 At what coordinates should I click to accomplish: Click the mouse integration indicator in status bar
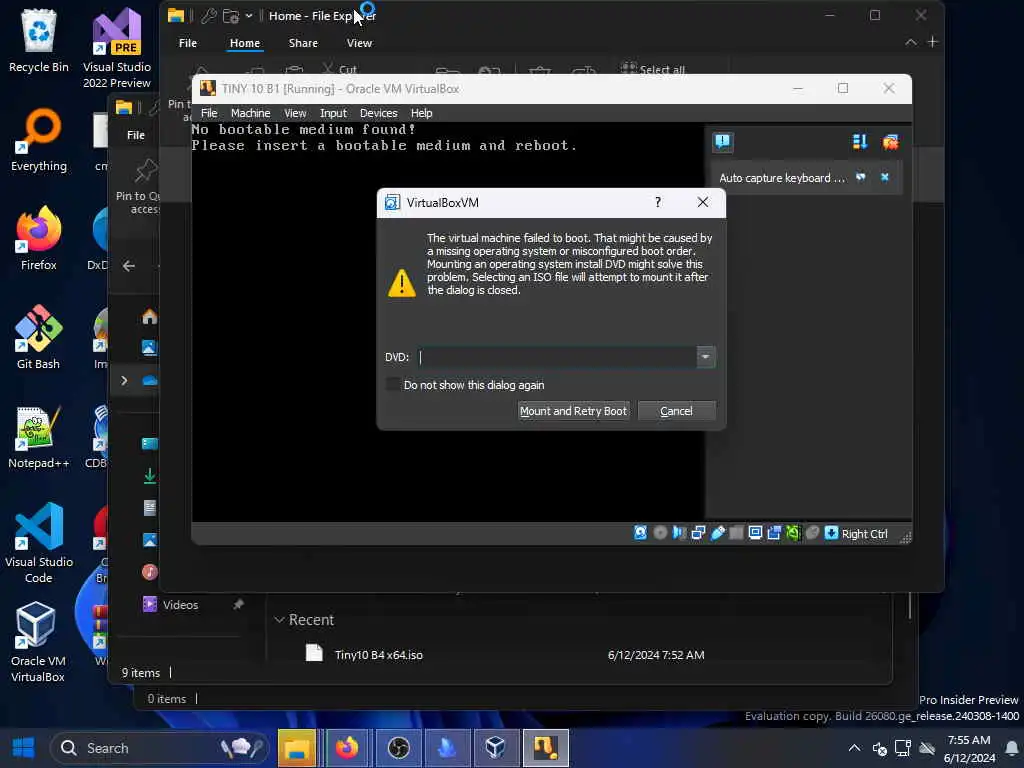[x=812, y=533]
